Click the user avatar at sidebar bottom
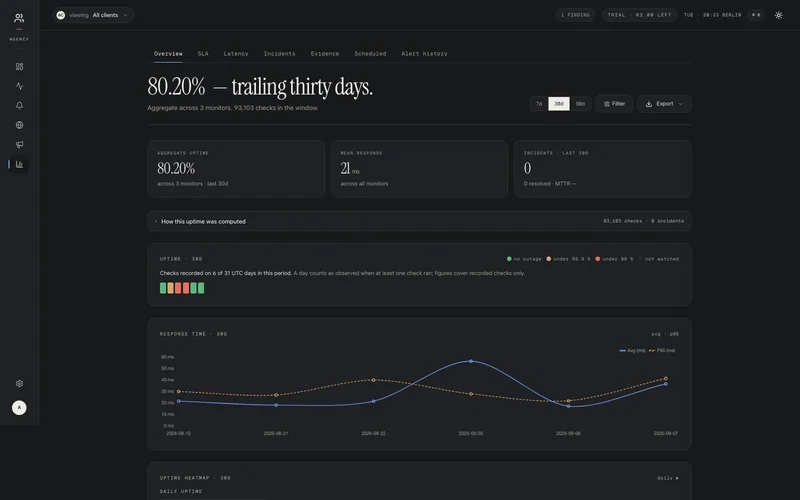 pyautogui.click(x=19, y=407)
